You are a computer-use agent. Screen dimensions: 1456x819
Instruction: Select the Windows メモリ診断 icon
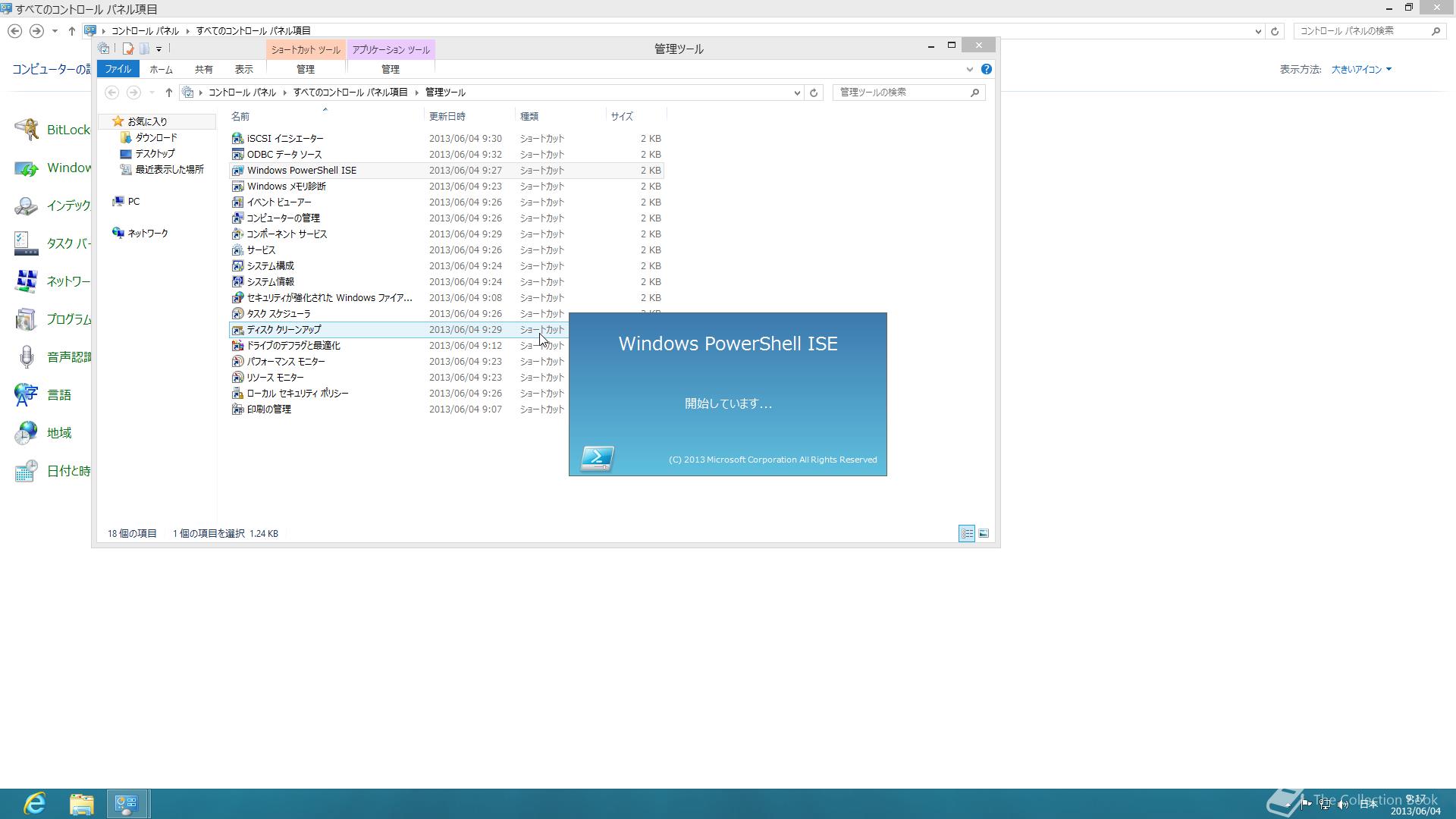[x=237, y=187]
